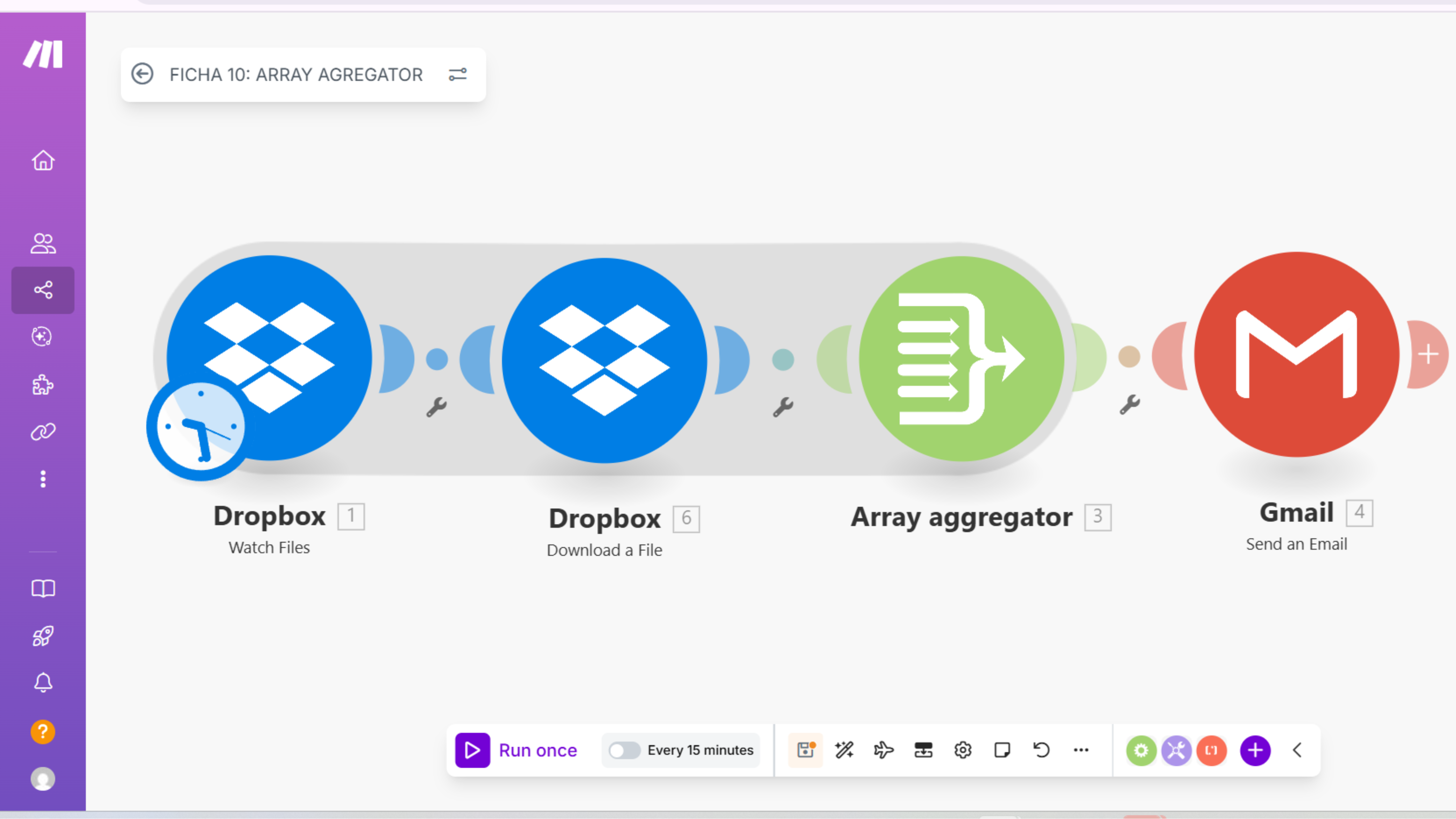Click the scenario name FICHA 10: ARRAY AGREGATOR
The width and height of the screenshot is (1456, 819).
[296, 74]
